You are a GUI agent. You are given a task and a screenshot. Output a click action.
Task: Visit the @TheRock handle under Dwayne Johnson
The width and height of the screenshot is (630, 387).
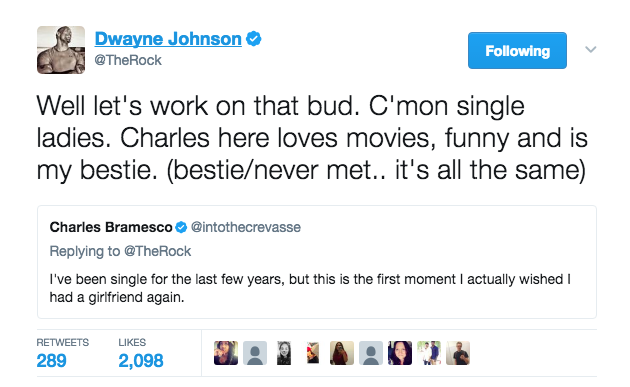128,60
